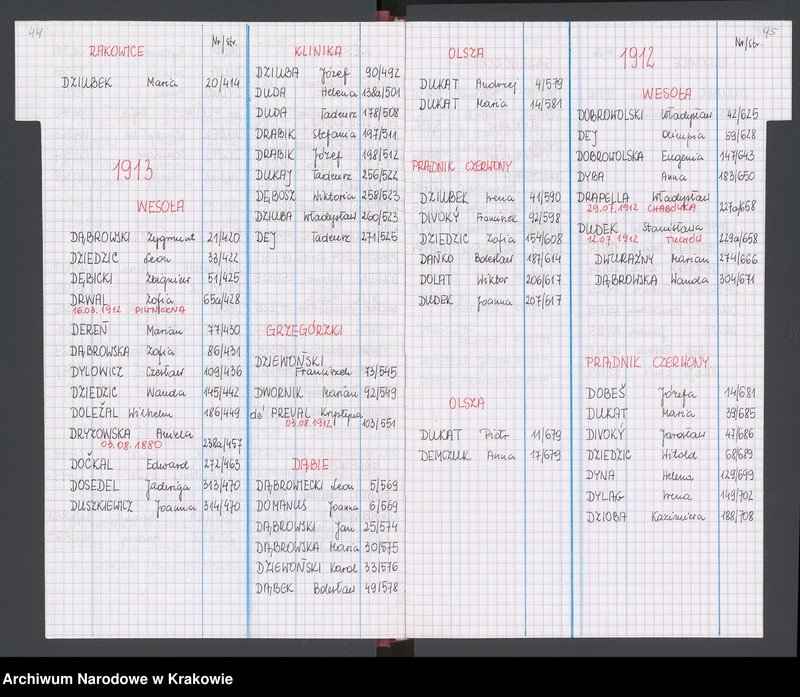Click the DRWAL Zofia entry
Screen dimensions: 800x697
click(x=155, y=299)
